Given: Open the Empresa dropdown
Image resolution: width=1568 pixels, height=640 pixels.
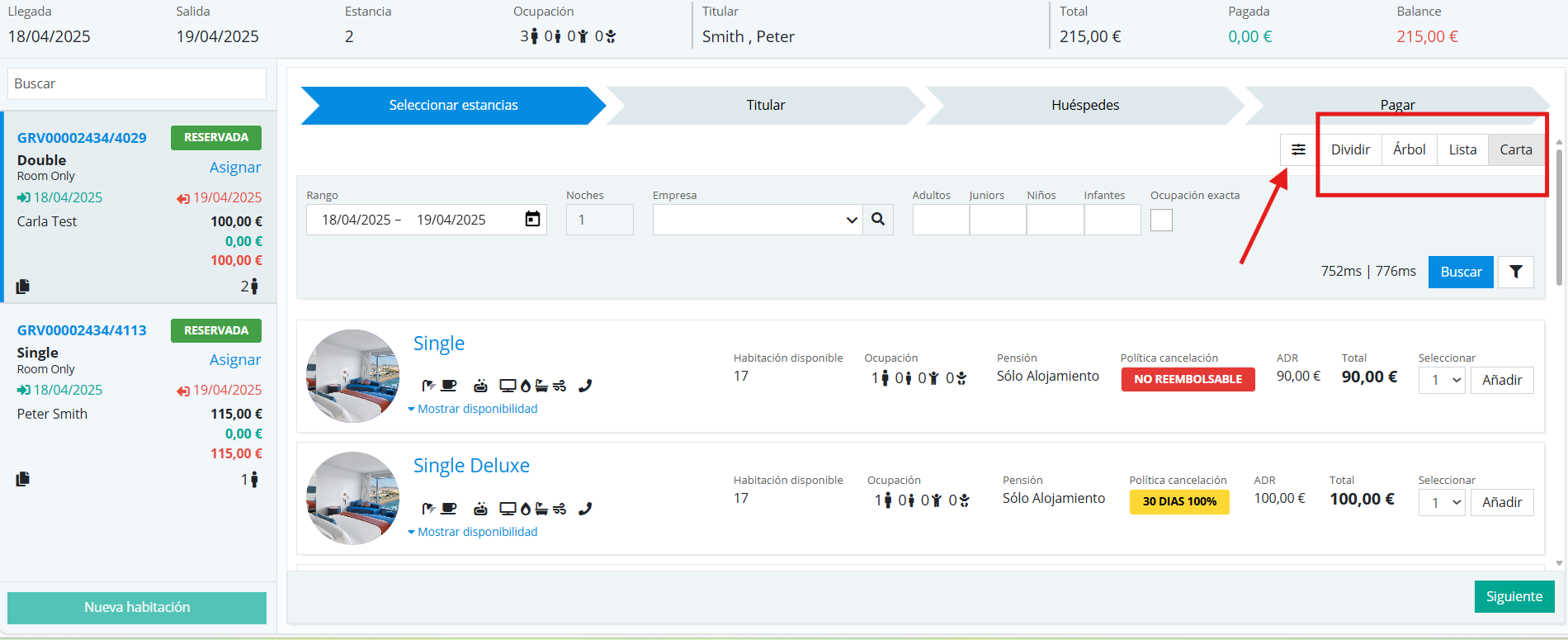Looking at the screenshot, I should pos(757,220).
